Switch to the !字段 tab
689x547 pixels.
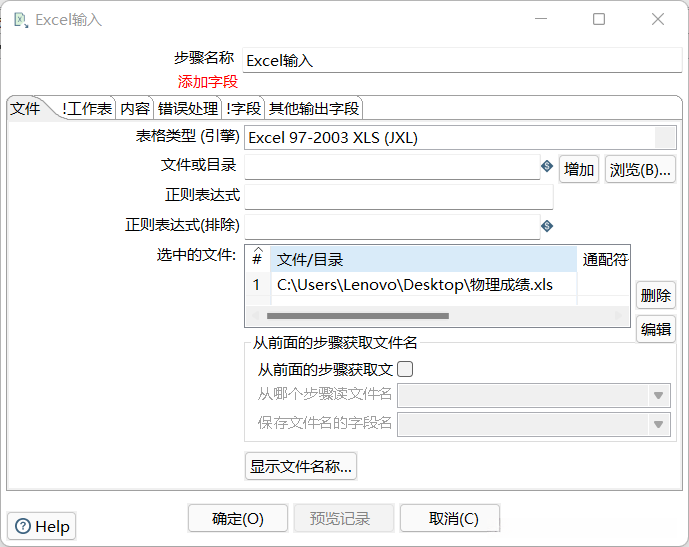243,109
